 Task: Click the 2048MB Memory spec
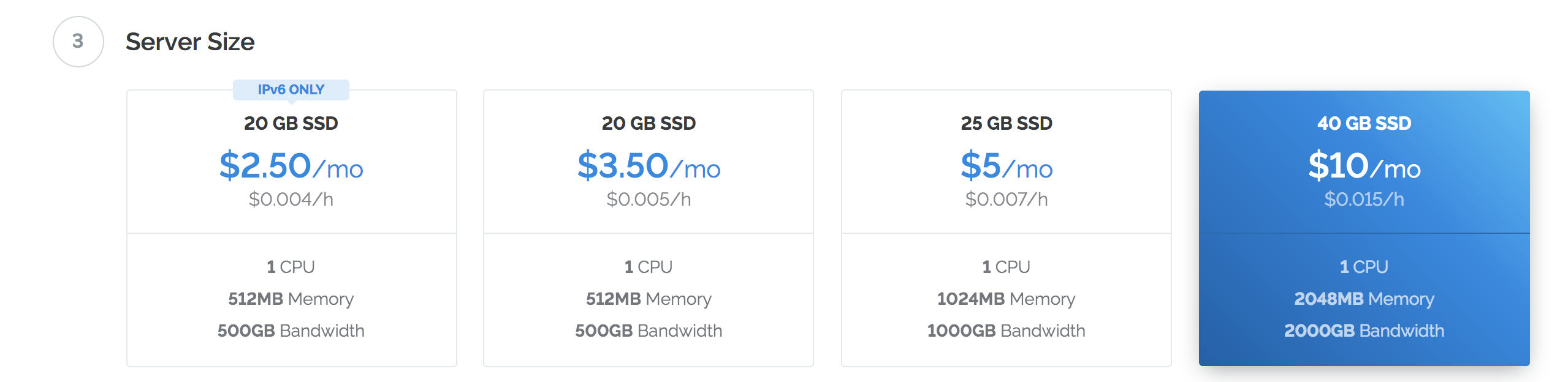1364,299
